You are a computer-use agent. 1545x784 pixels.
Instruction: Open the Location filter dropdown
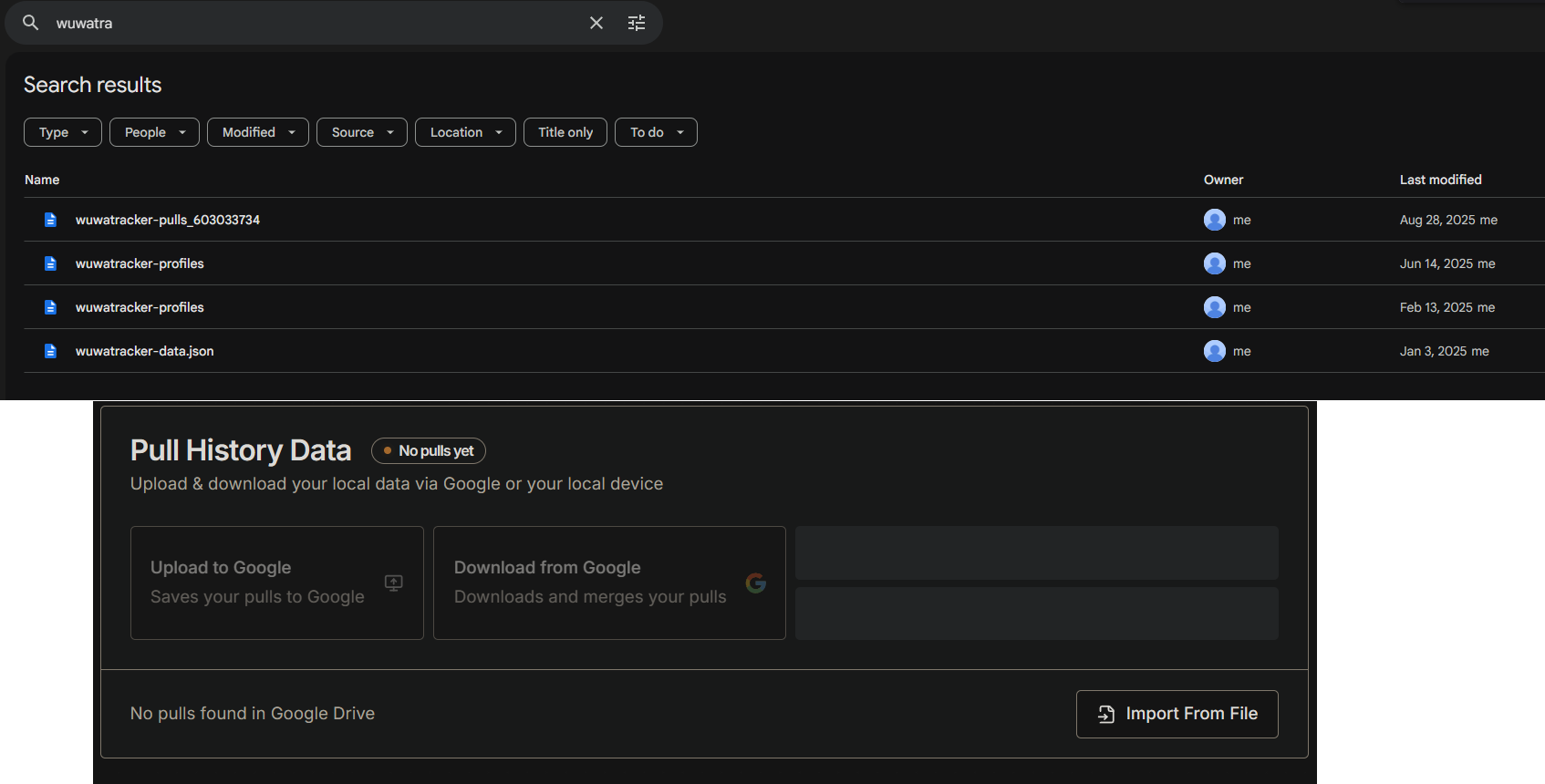click(465, 132)
